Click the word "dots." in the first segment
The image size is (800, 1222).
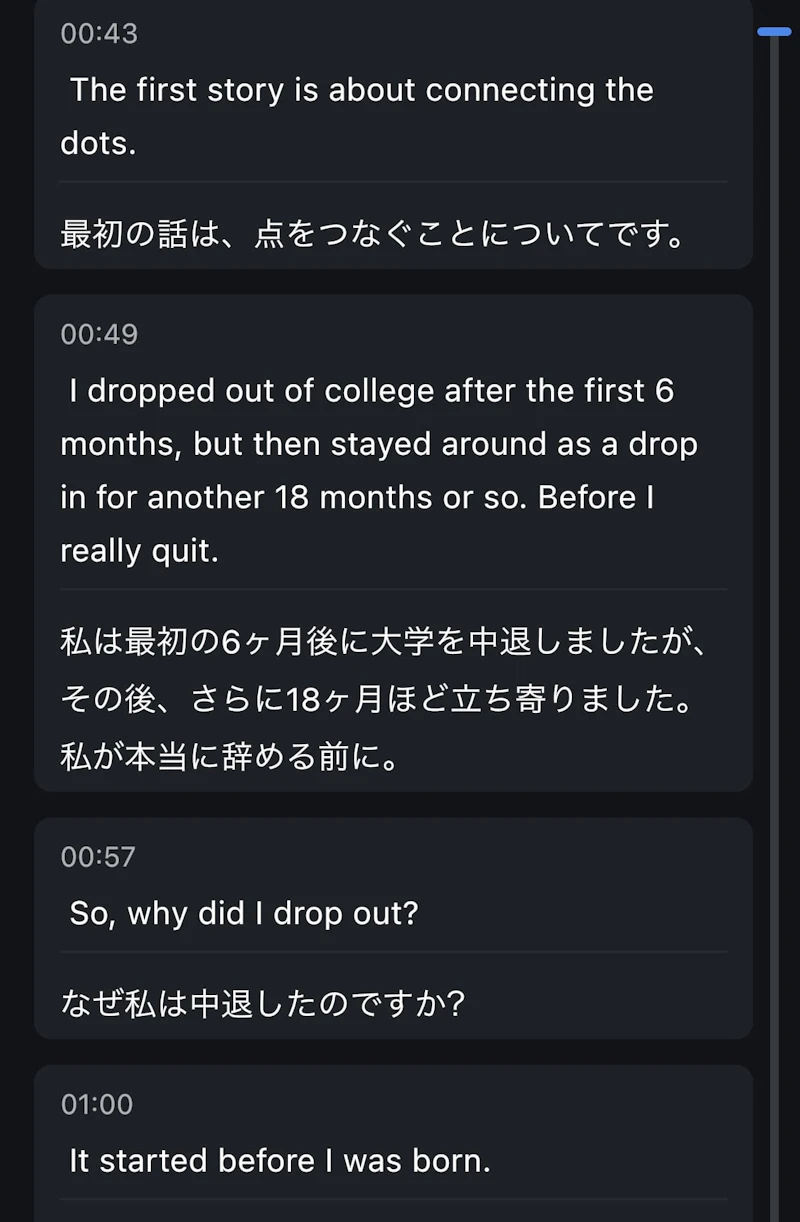click(x=98, y=143)
